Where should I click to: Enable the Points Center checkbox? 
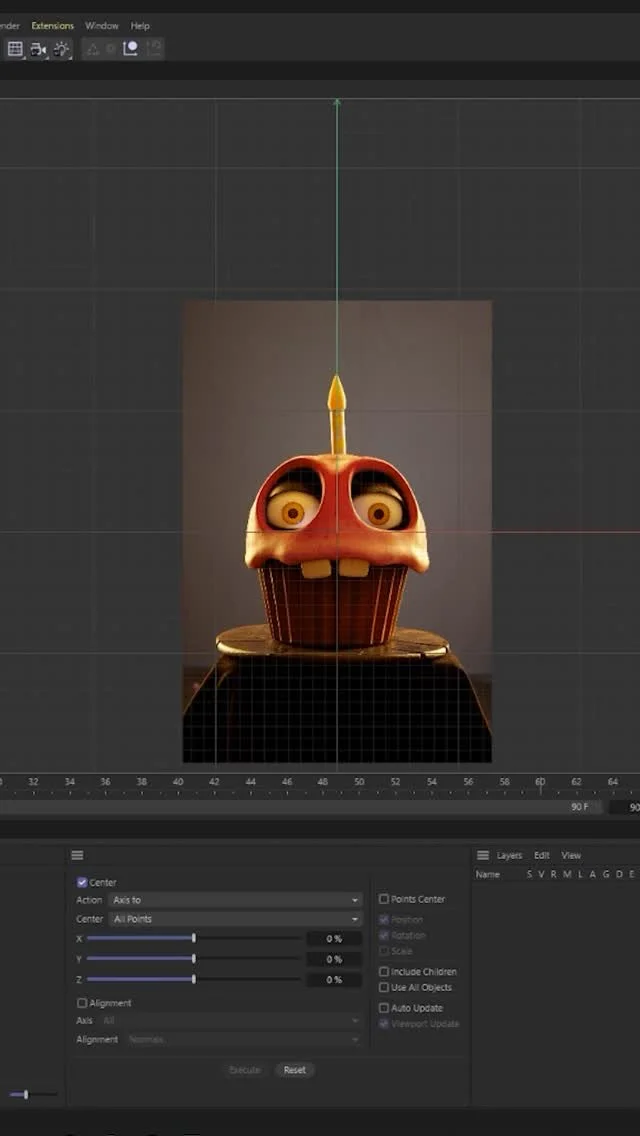[384, 899]
